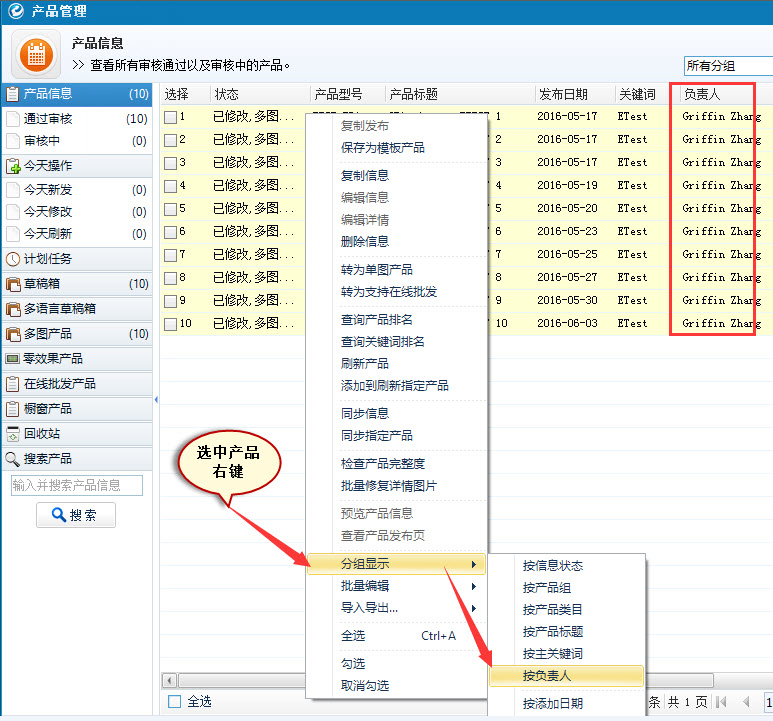Image resolution: width=773 pixels, height=721 pixels.
Task: Tick the checkbox for product row 5
Action: click(x=171, y=209)
